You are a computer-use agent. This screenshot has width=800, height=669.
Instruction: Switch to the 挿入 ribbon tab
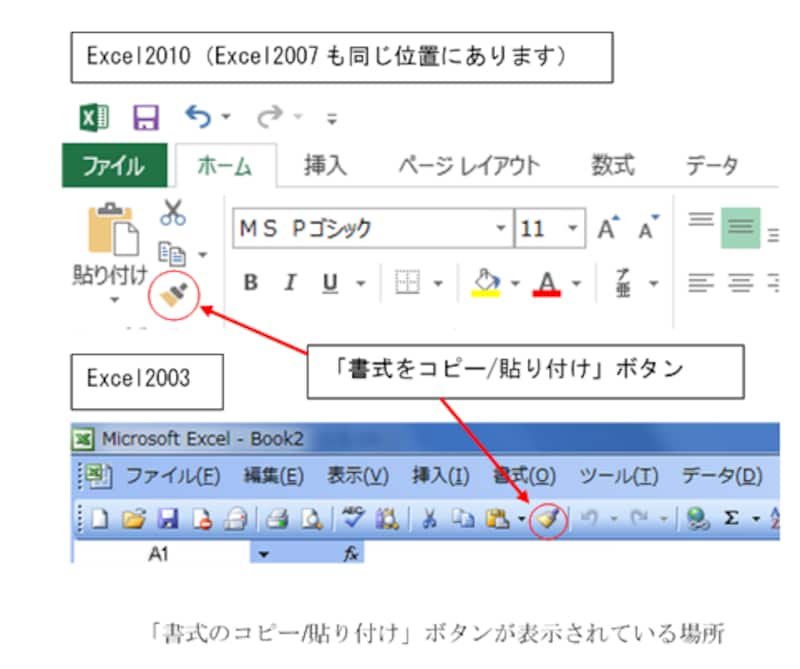[324, 166]
